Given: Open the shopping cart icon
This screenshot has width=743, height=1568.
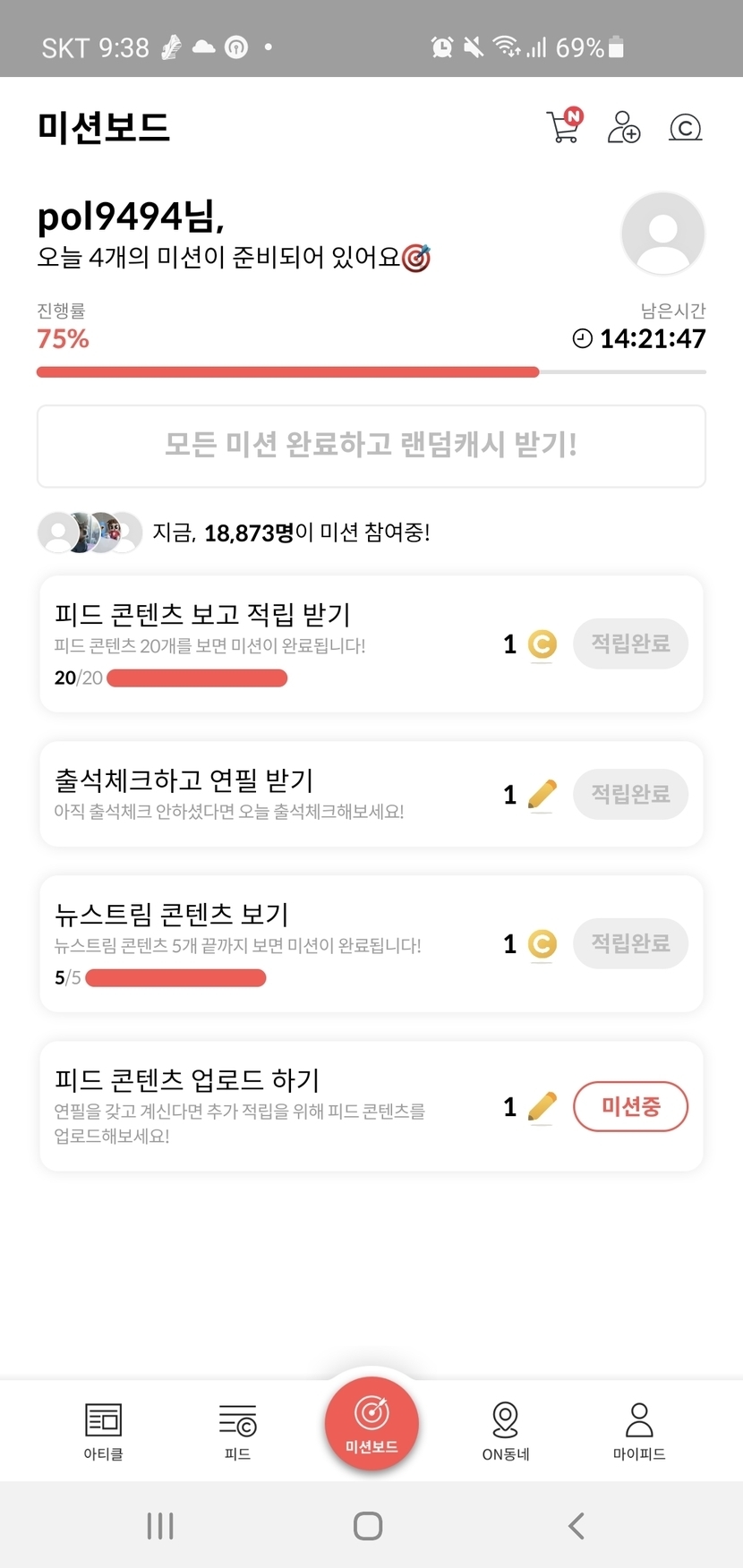Looking at the screenshot, I should 563,127.
